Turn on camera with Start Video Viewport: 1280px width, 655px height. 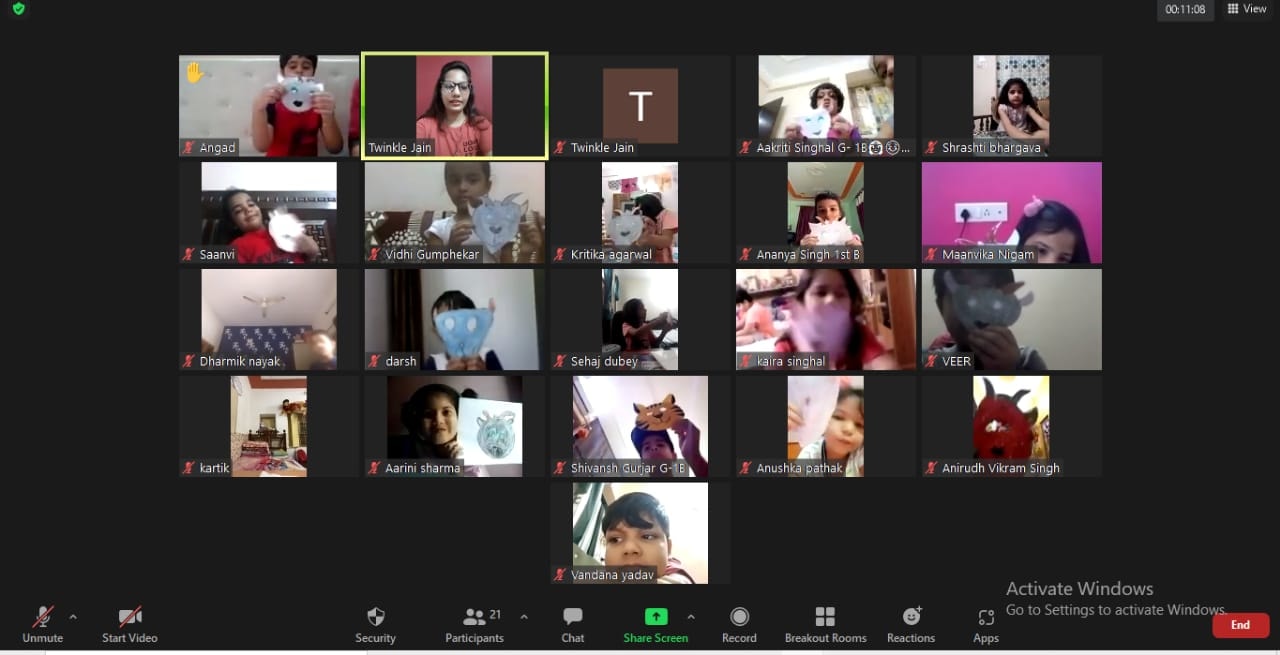(130, 624)
